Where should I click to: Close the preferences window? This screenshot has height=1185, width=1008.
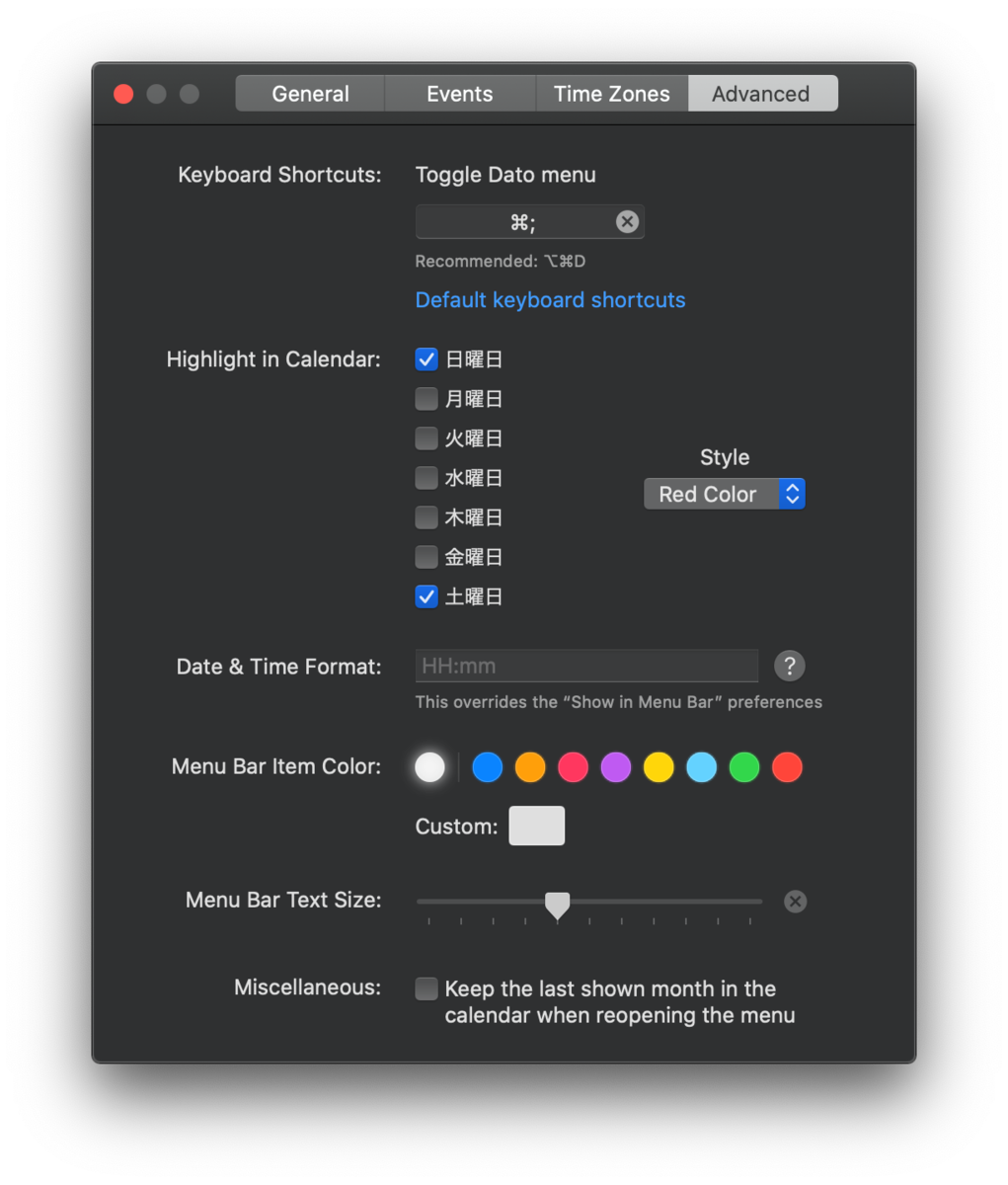tap(123, 94)
